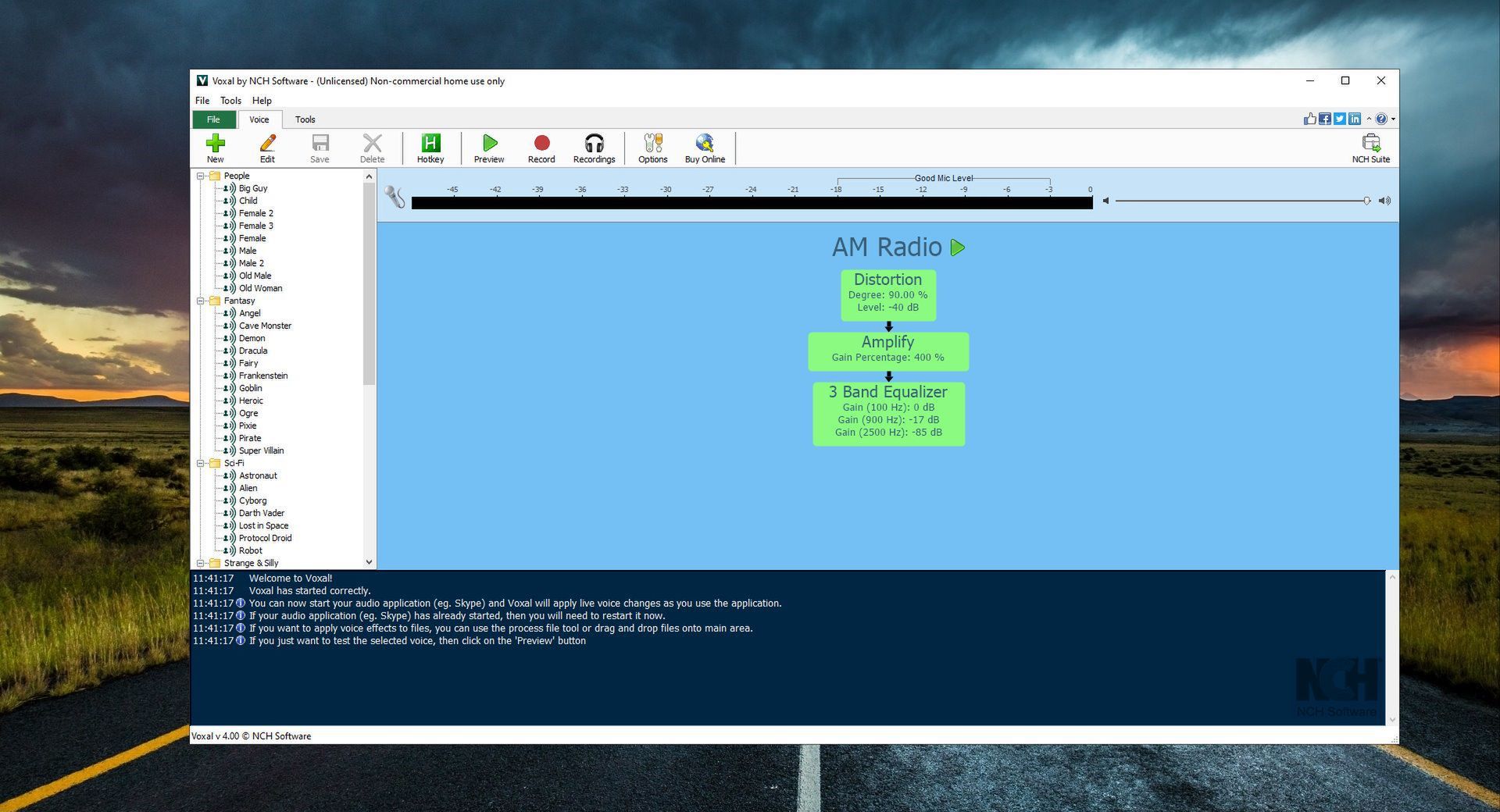Share Voxal on Twitter
The height and width of the screenshot is (812, 1500).
click(x=1338, y=118)
